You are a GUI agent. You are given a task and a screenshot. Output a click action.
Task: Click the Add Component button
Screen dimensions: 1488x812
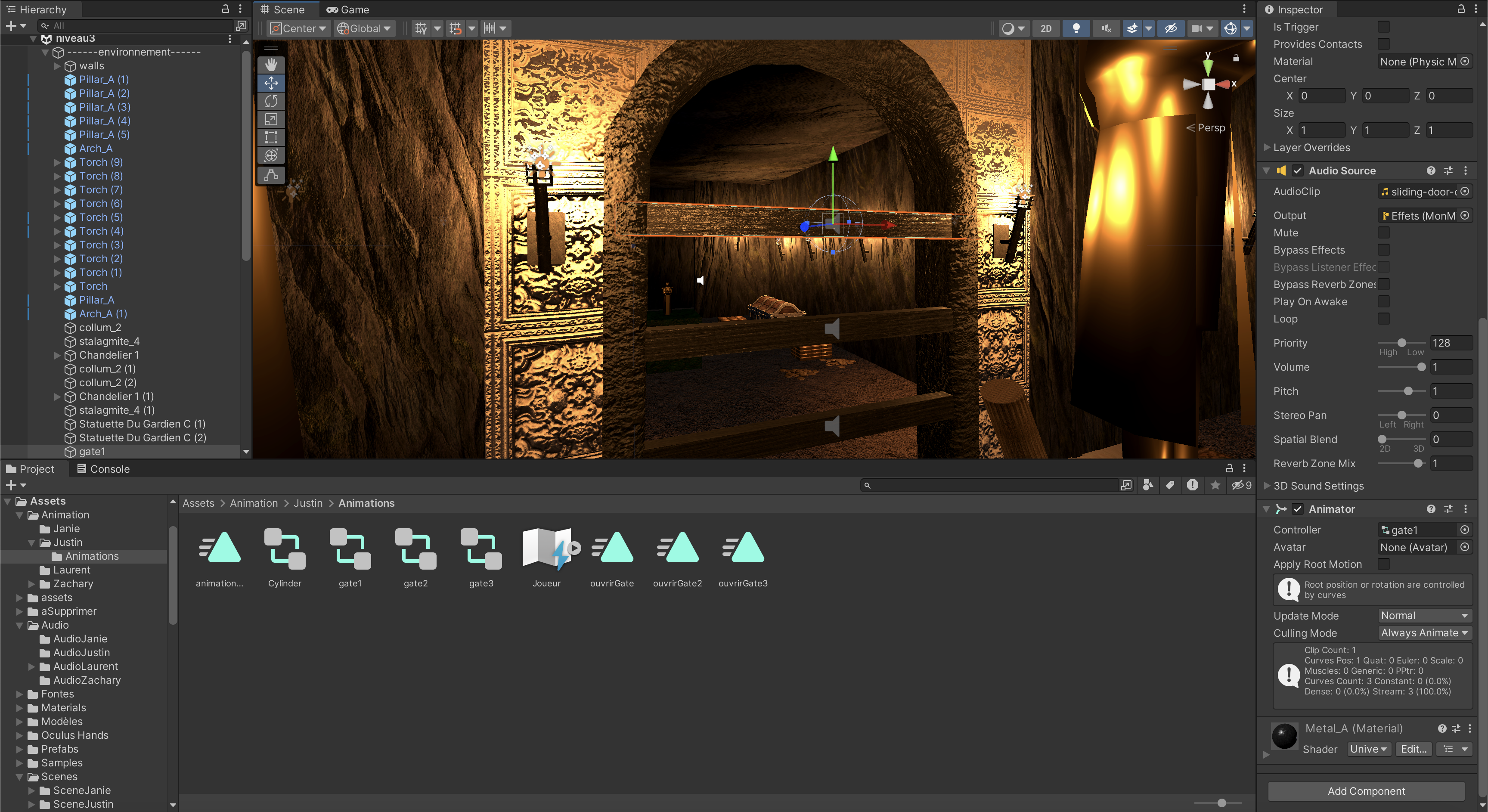click(x=1366, y=791)
